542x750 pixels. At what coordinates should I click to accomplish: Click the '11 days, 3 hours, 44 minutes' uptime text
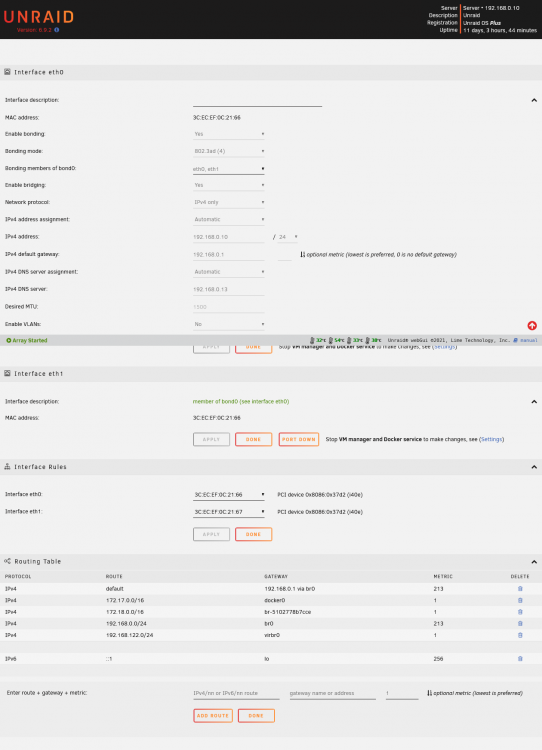[500, 30]
